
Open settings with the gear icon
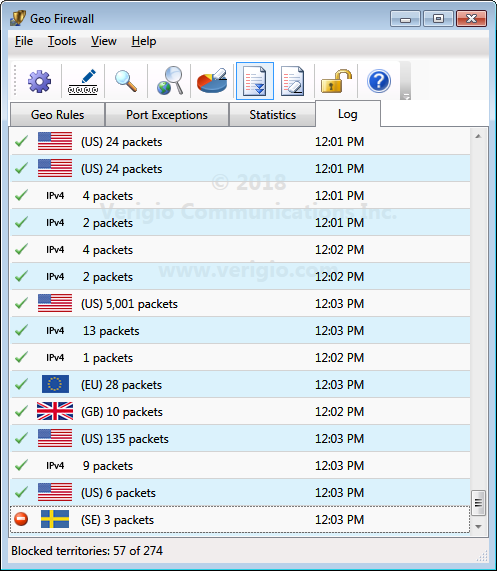[39, 81]
